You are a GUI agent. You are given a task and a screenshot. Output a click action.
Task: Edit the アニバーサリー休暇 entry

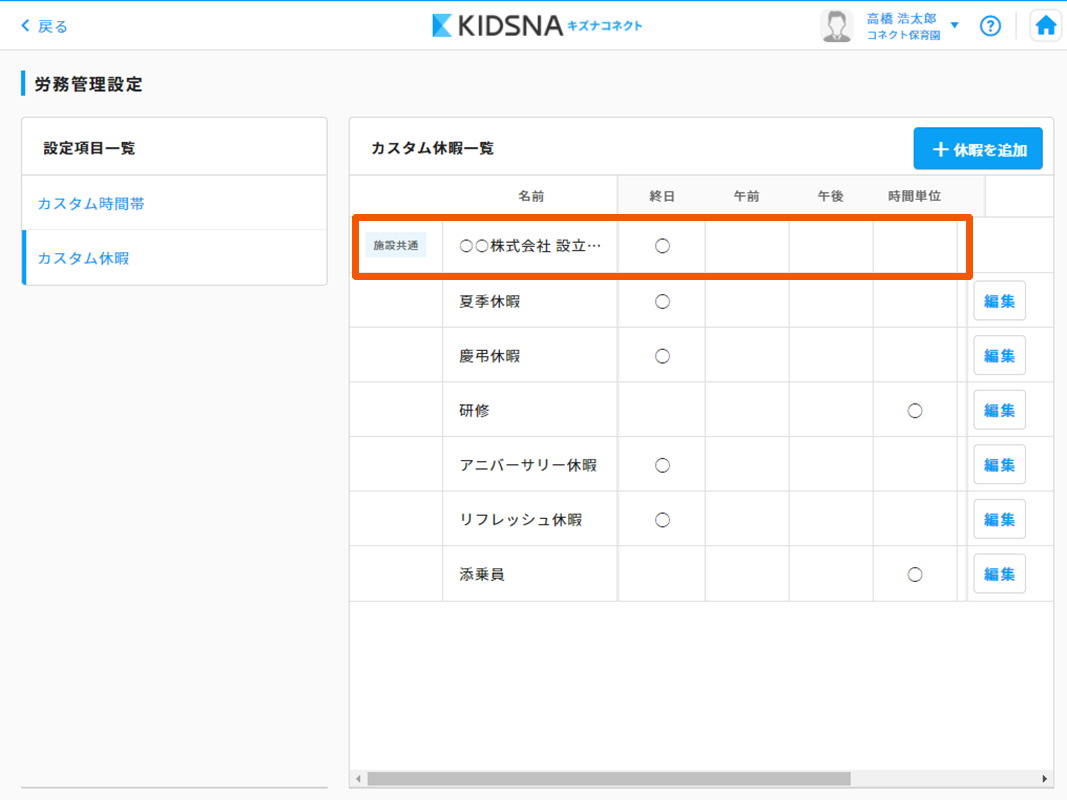pos(999,465)
